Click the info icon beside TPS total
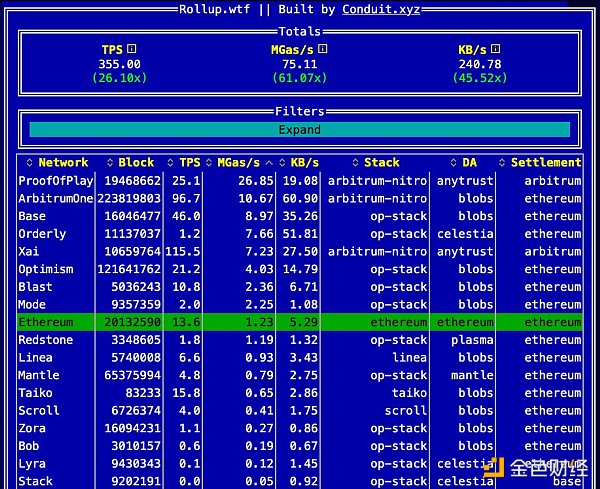Viewport: 600px width, 489px height. [x=132, y=48]
